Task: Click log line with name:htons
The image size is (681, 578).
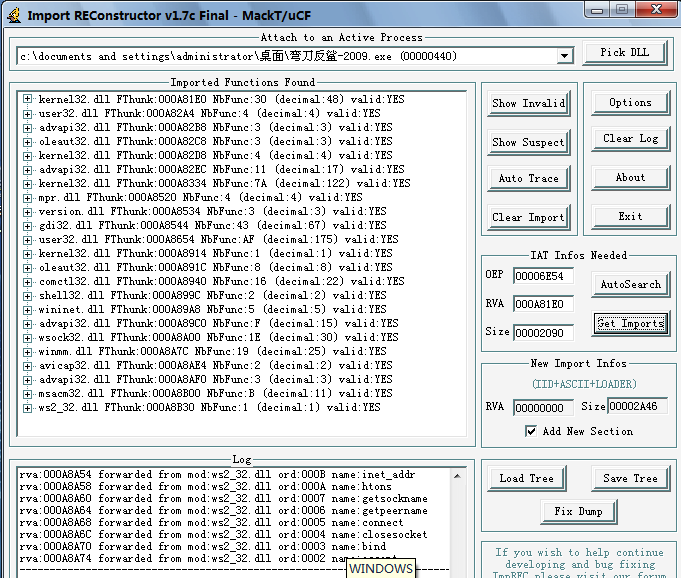Action: click(205, 486)
